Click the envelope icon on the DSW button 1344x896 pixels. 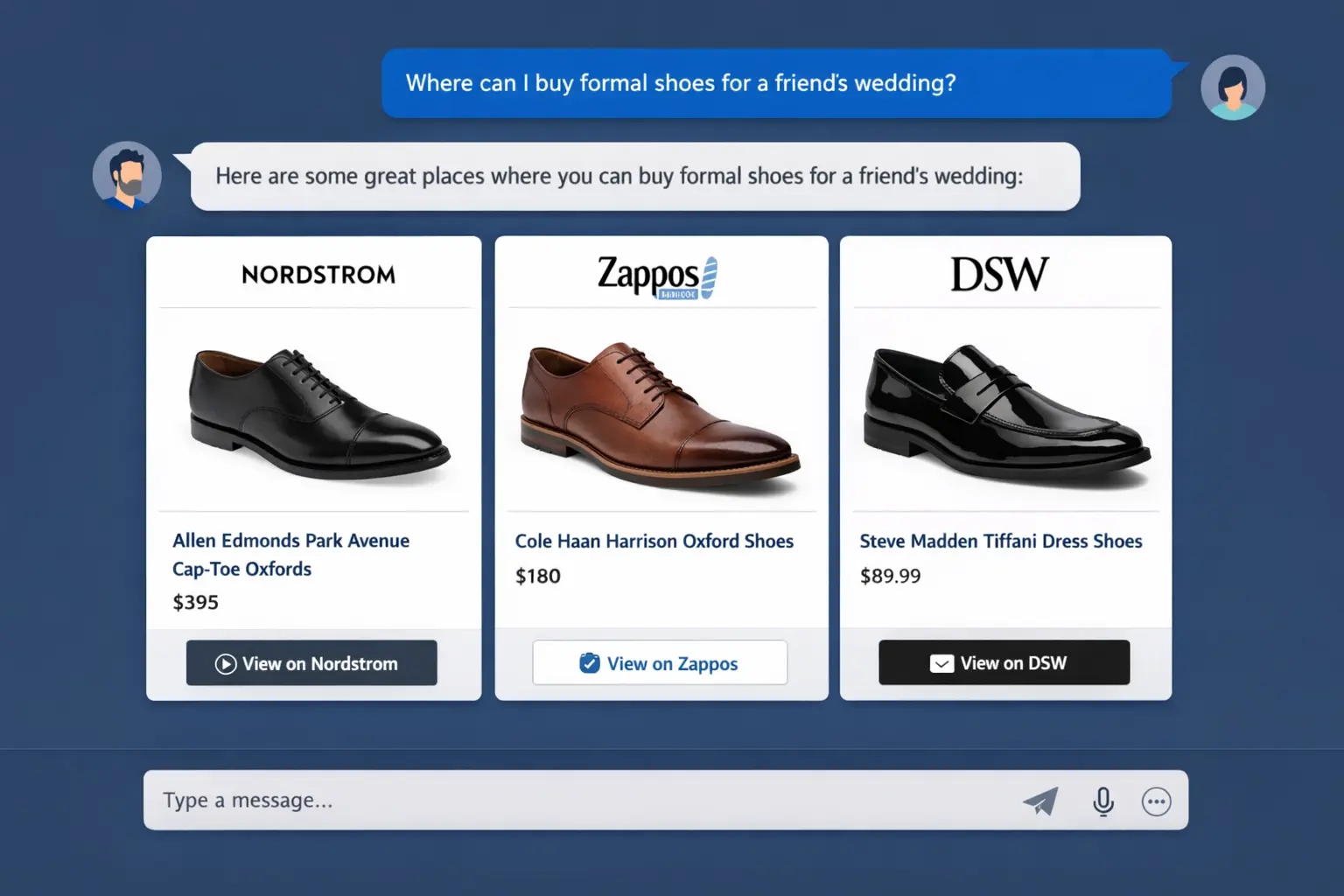940,662
